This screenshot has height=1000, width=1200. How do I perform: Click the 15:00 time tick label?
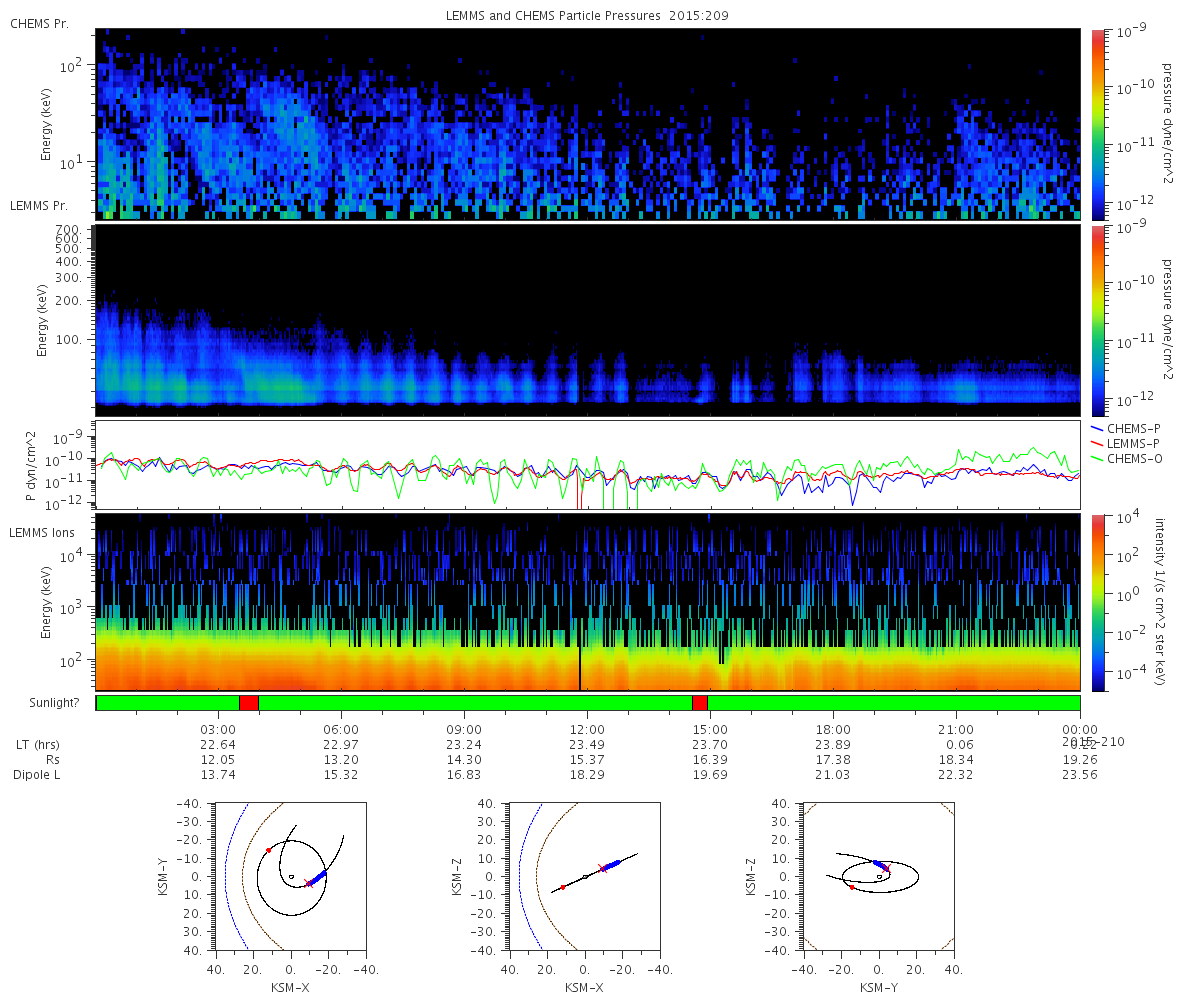pyautogui.click(x=710, y=729)
